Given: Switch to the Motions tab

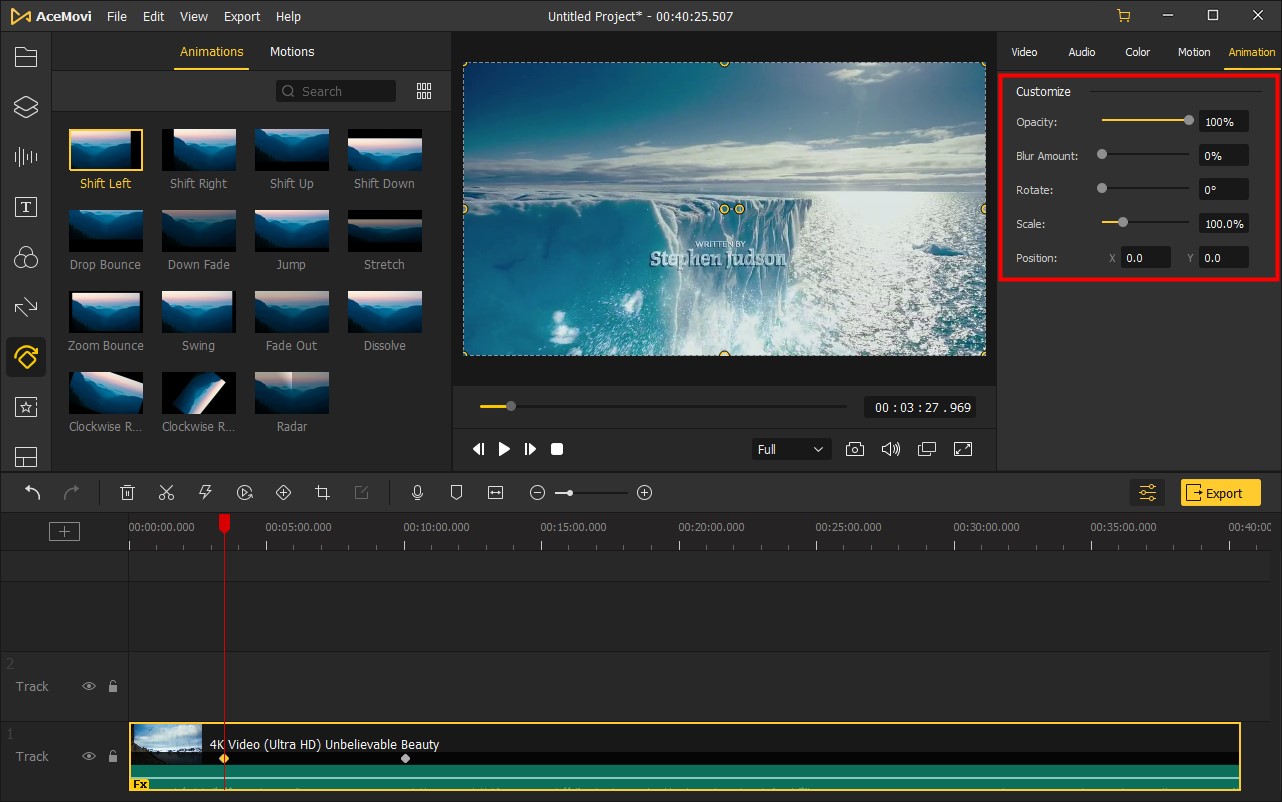Looking at the screenshot, I should (x=292, y=51).
